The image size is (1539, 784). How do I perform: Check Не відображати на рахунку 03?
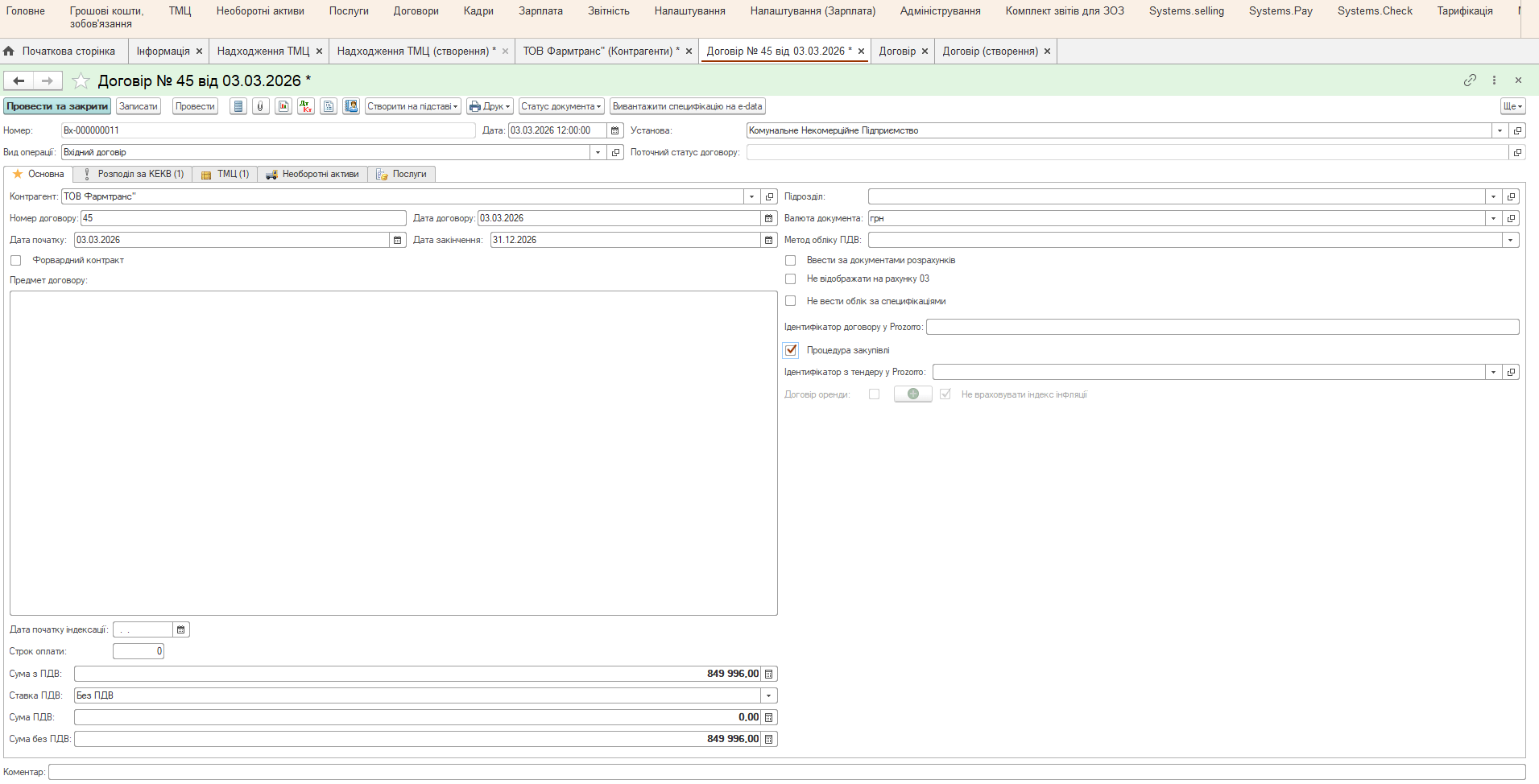coord(791,279)
